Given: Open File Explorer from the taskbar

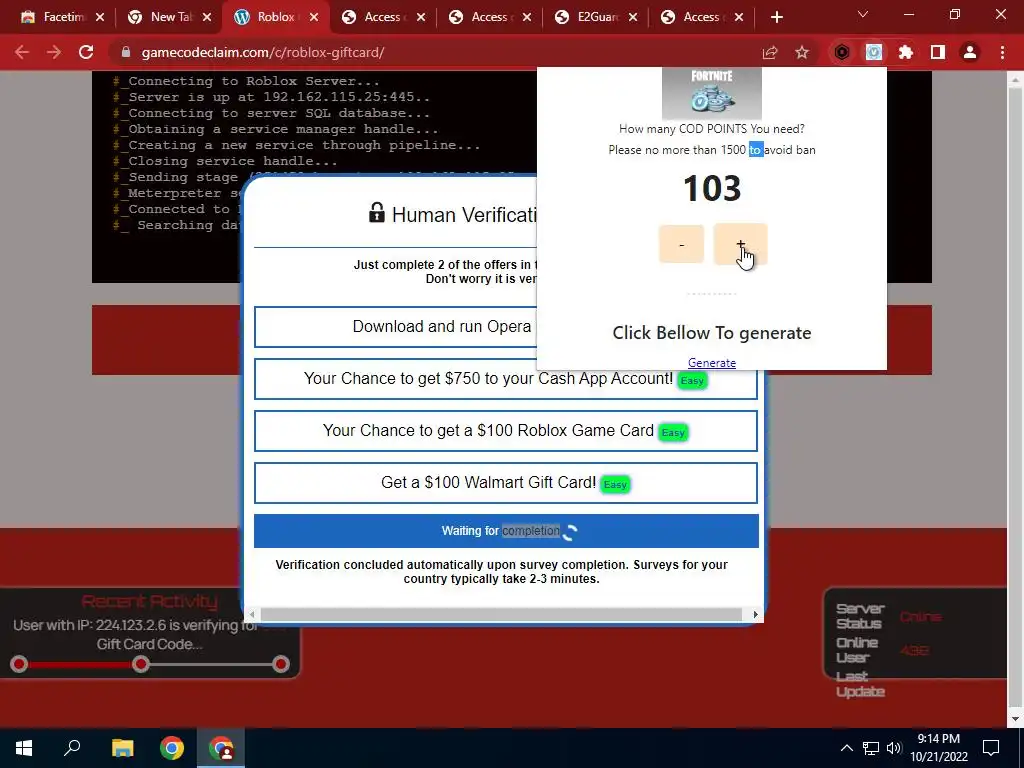Looking at the screenshot, I should (x=122, y=748).
